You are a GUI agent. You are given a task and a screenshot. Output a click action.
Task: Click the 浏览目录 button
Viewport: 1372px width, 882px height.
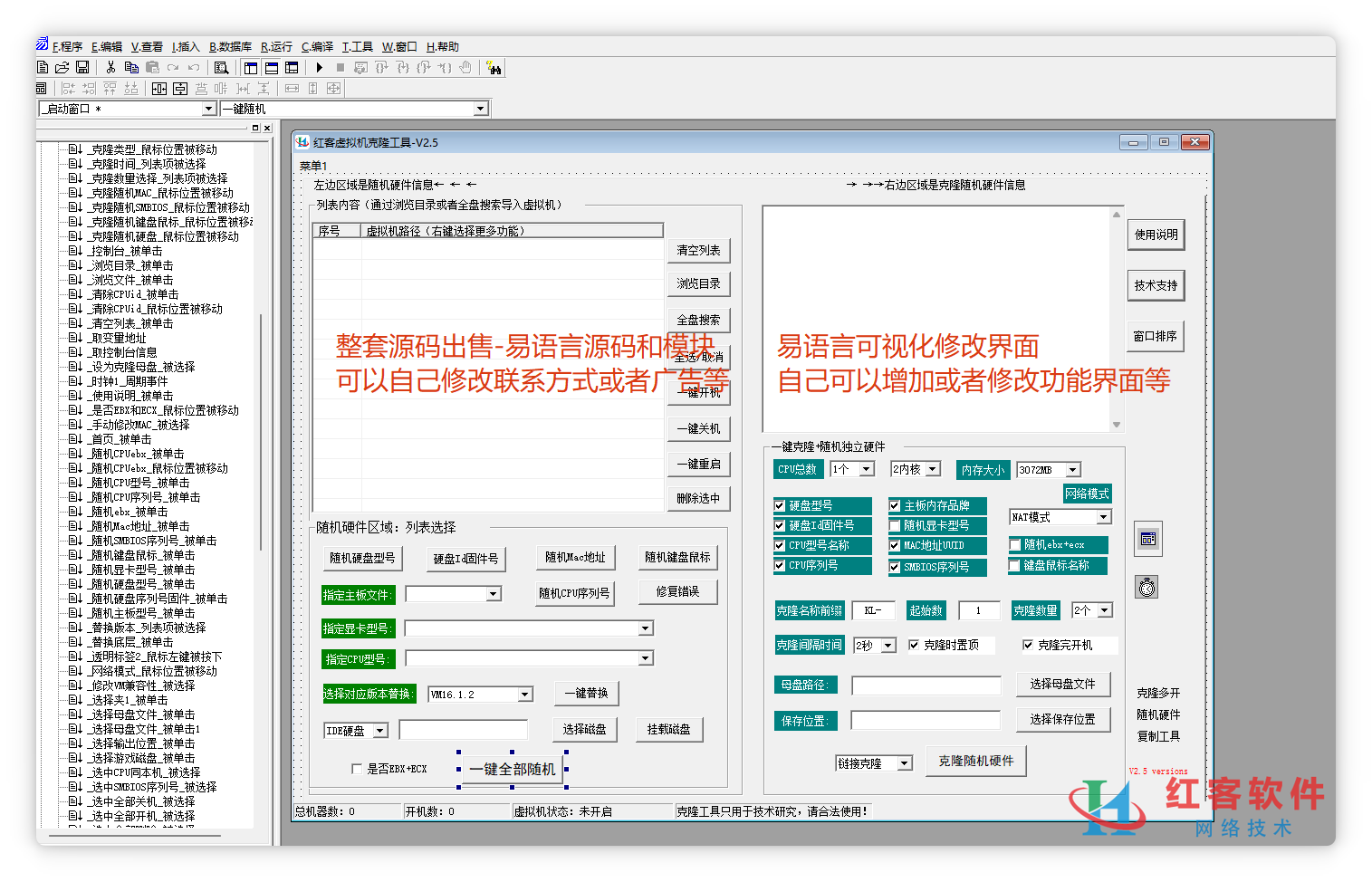coord(698,283)
